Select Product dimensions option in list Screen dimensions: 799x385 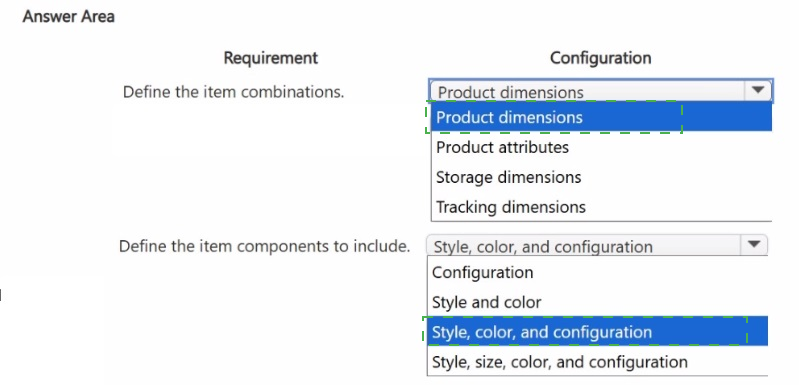pyautogui.click(x=601, y=117)
